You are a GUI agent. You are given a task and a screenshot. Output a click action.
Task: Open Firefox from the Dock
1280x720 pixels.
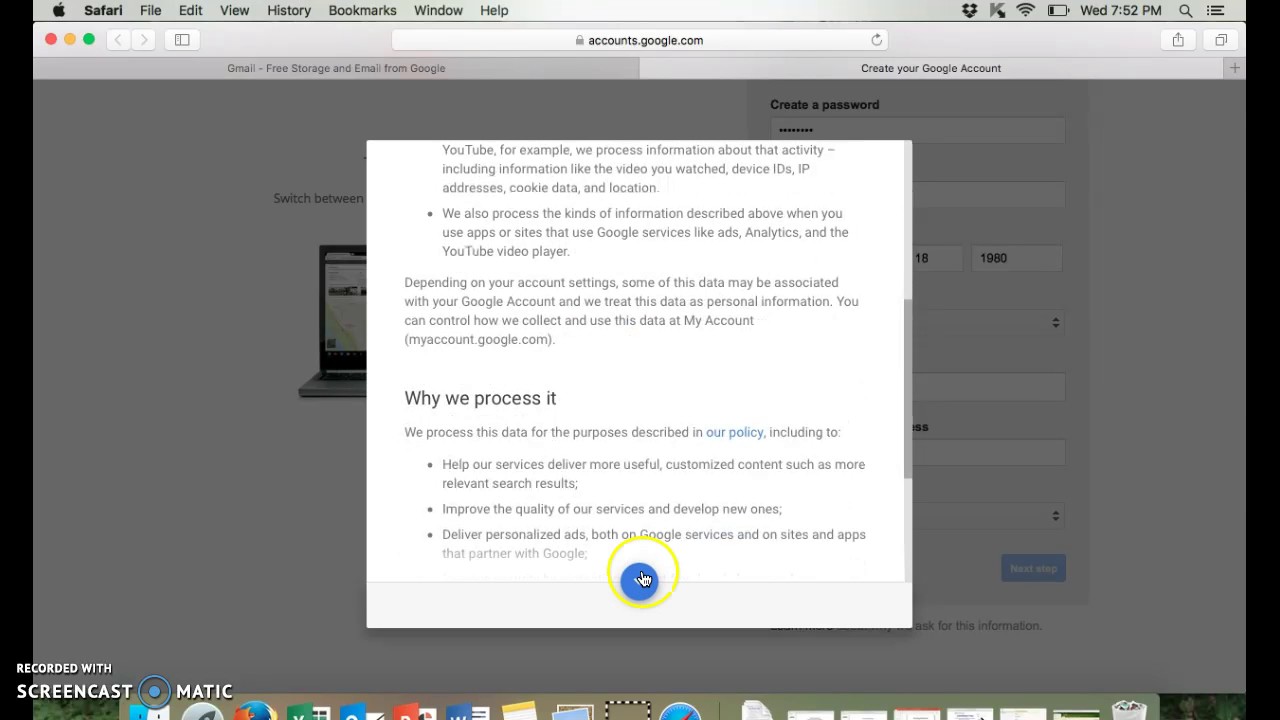[x=256, y=712]
